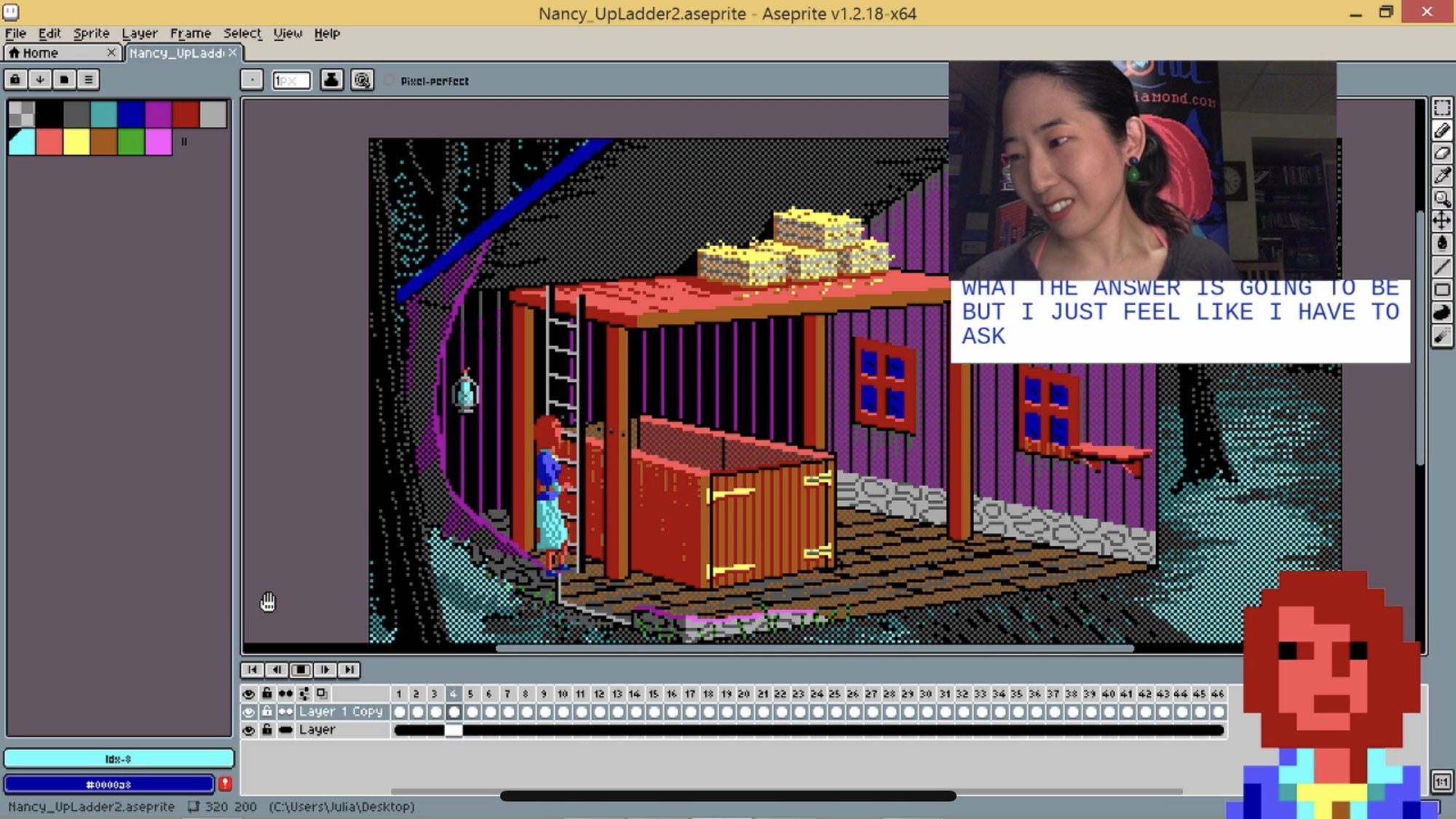The image size is (1456, 819).
Task: Close the Home tab
Action: pos(111,52)
